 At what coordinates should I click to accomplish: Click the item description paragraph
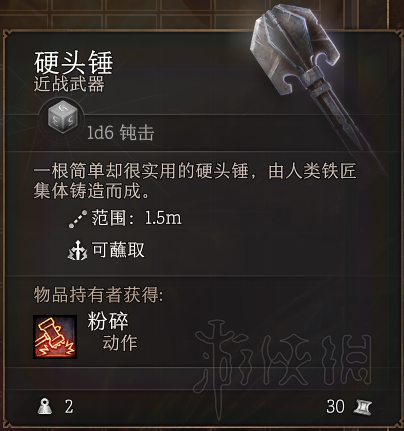tap(195, 181)
